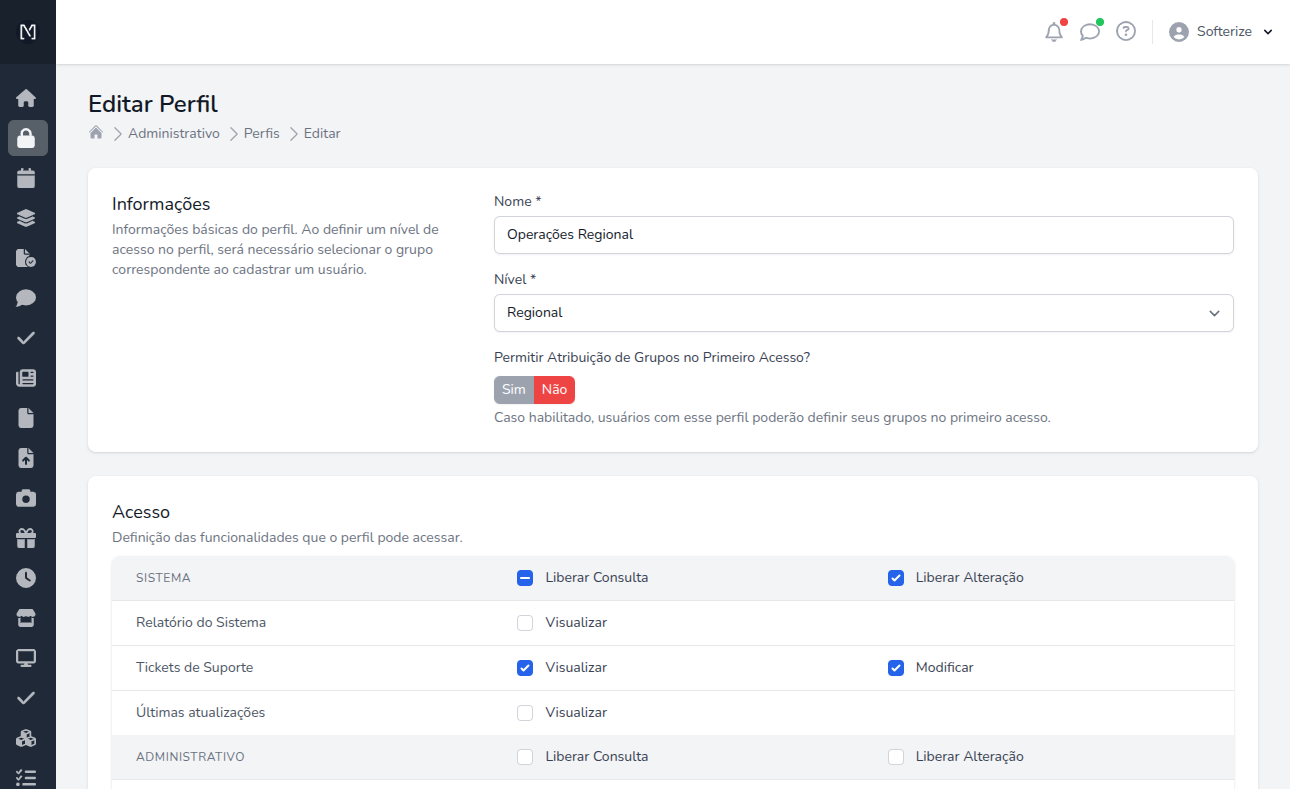Go to Administrativo in breadcrumb
The width and height of the screenshot is (1290, 789).
pyautogui.click(x=174, y=133)
